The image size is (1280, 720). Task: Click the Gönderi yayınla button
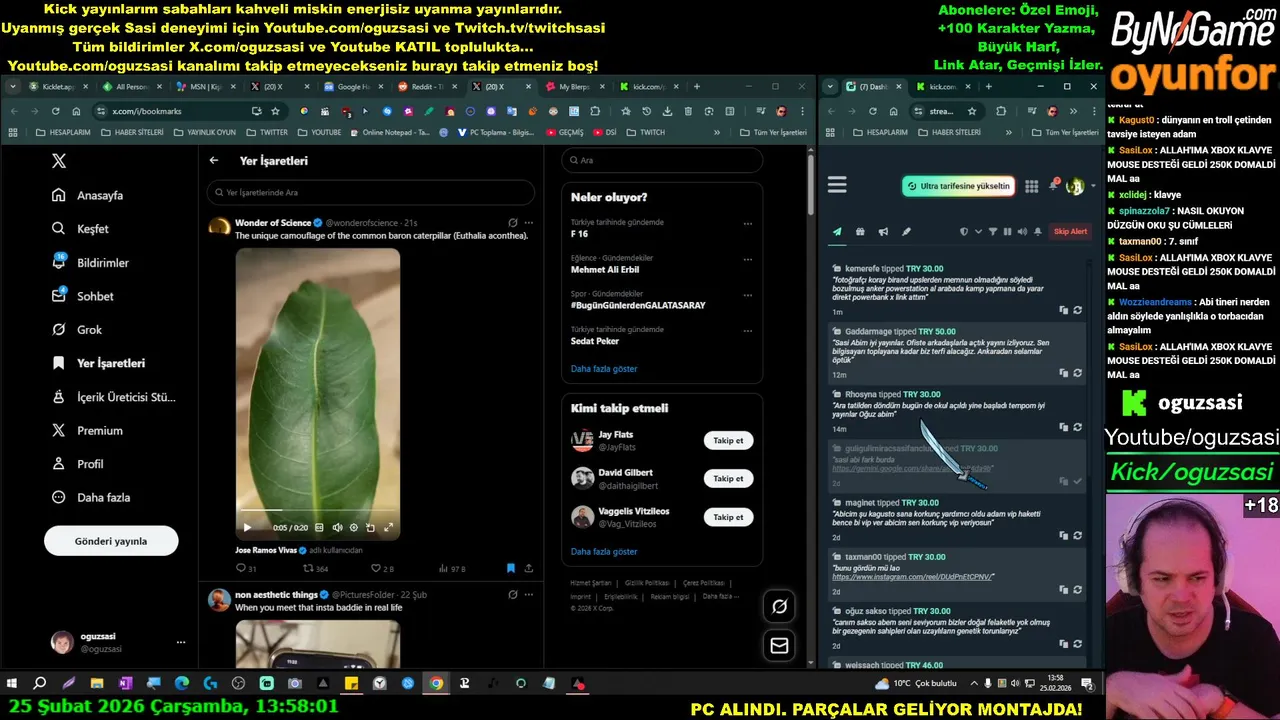point(111,541)
